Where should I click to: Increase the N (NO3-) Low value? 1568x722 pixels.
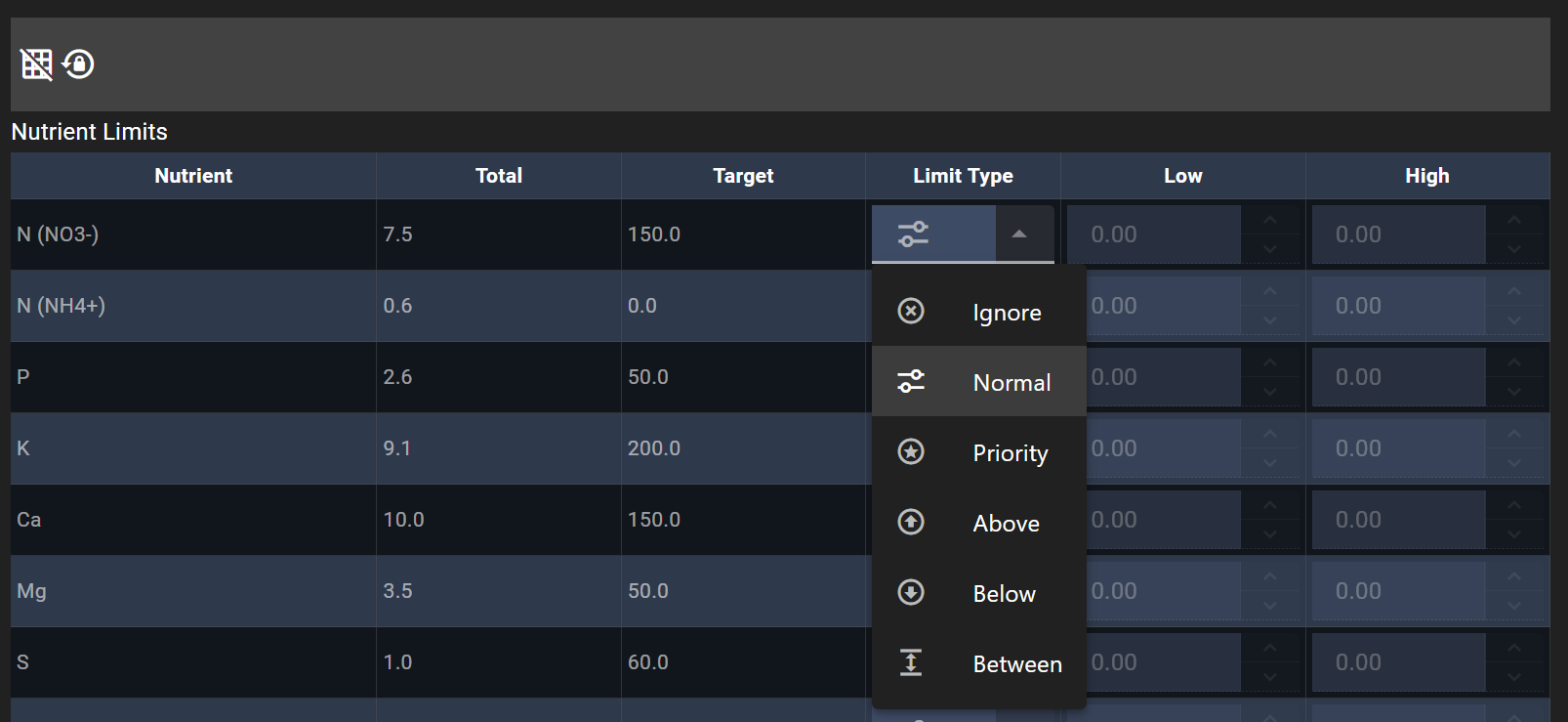(x=1269, y=221)
